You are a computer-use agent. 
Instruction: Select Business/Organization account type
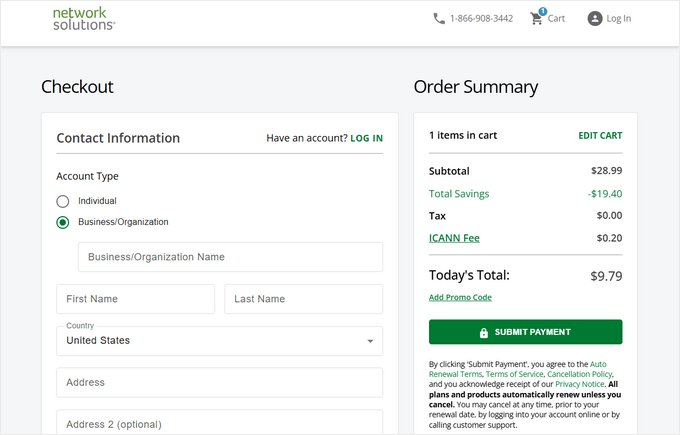click(x=63, y=222)
